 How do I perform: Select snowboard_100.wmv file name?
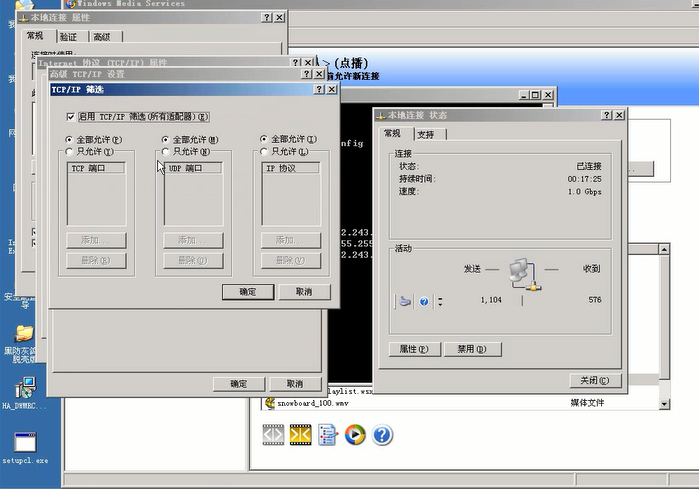point(313,403)
